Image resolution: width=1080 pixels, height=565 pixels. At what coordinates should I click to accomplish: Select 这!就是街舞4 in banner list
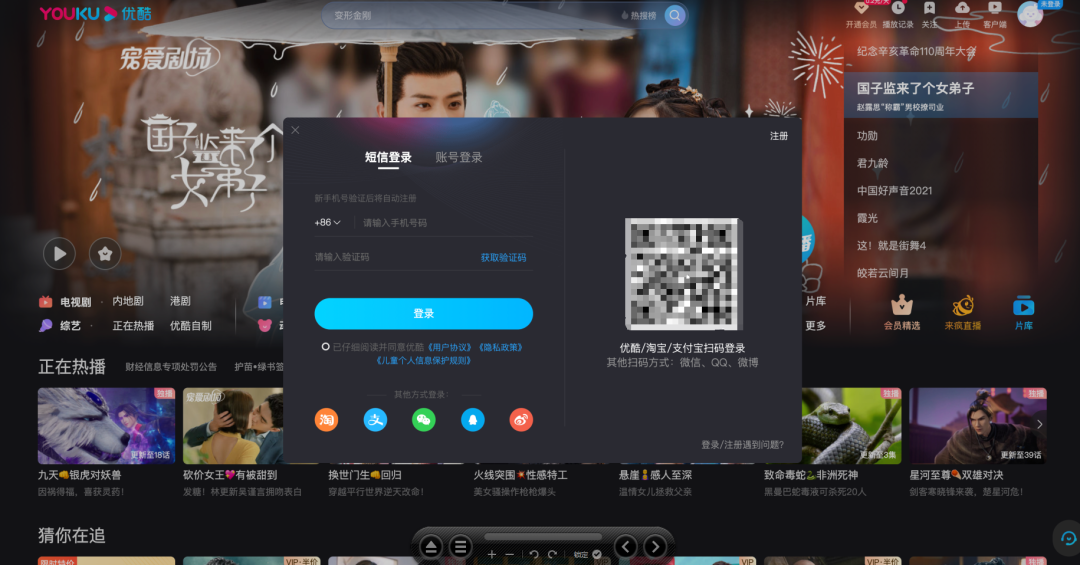[x=891, y=246]
